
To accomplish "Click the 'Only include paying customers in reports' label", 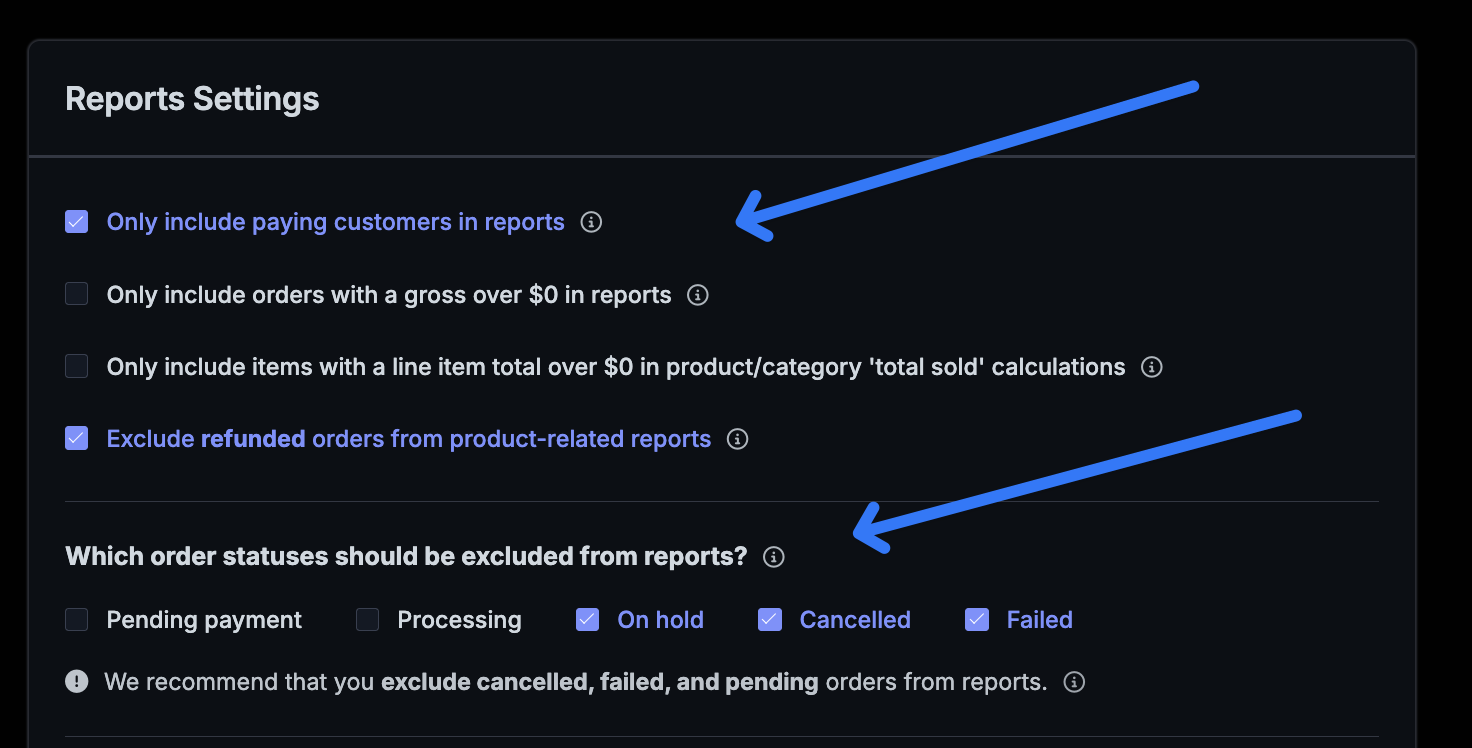I will point(335,222).
